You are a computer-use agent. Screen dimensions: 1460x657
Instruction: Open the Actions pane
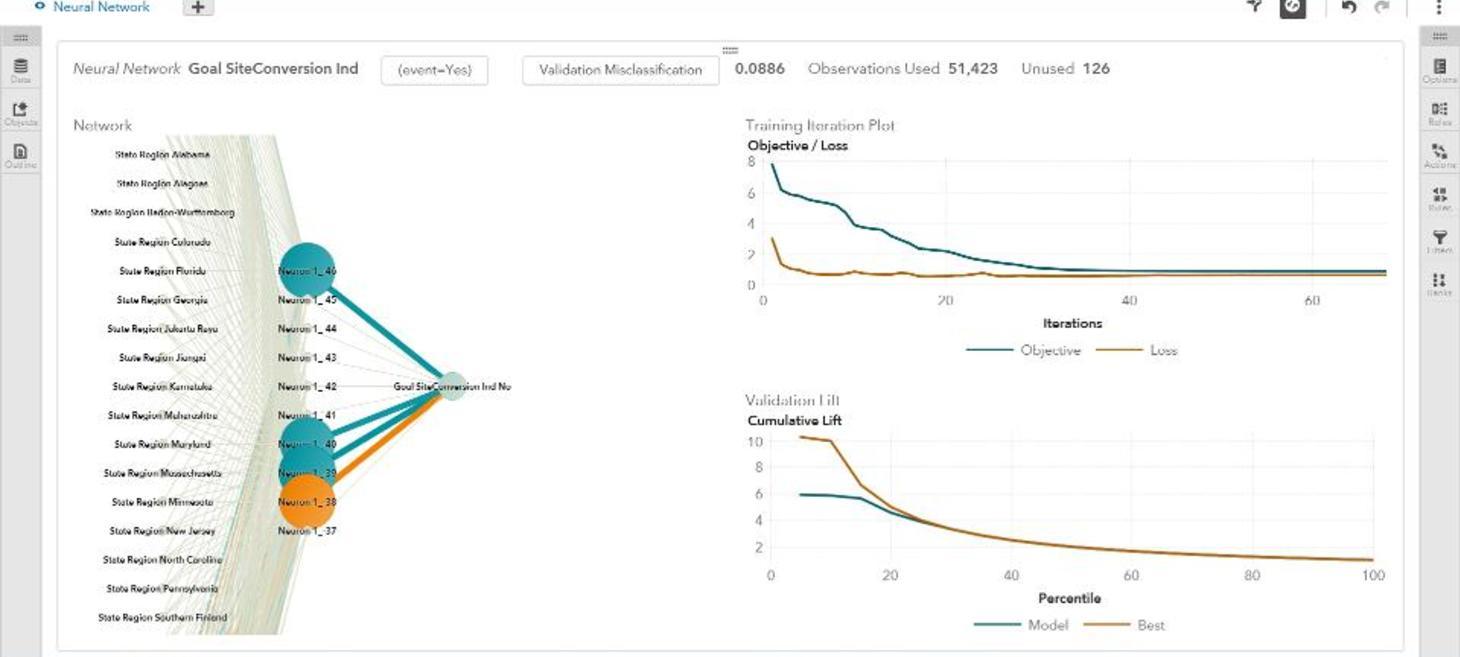pyautogui.click(x=1439, y=156)
